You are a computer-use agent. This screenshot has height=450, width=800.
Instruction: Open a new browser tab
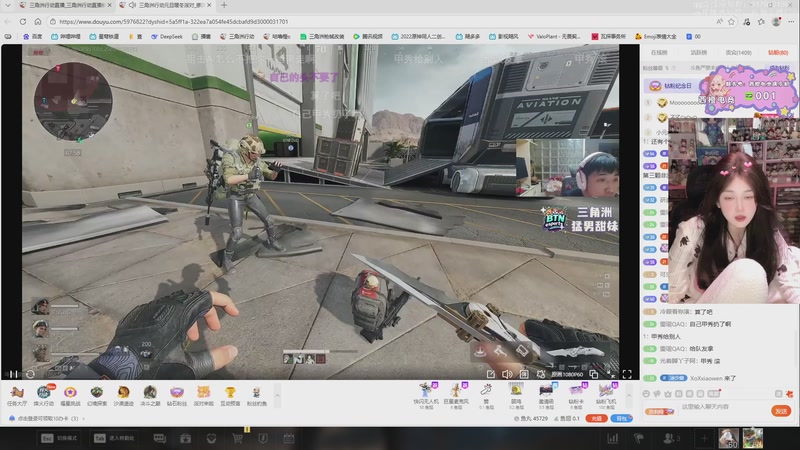(x=224, y=5)
